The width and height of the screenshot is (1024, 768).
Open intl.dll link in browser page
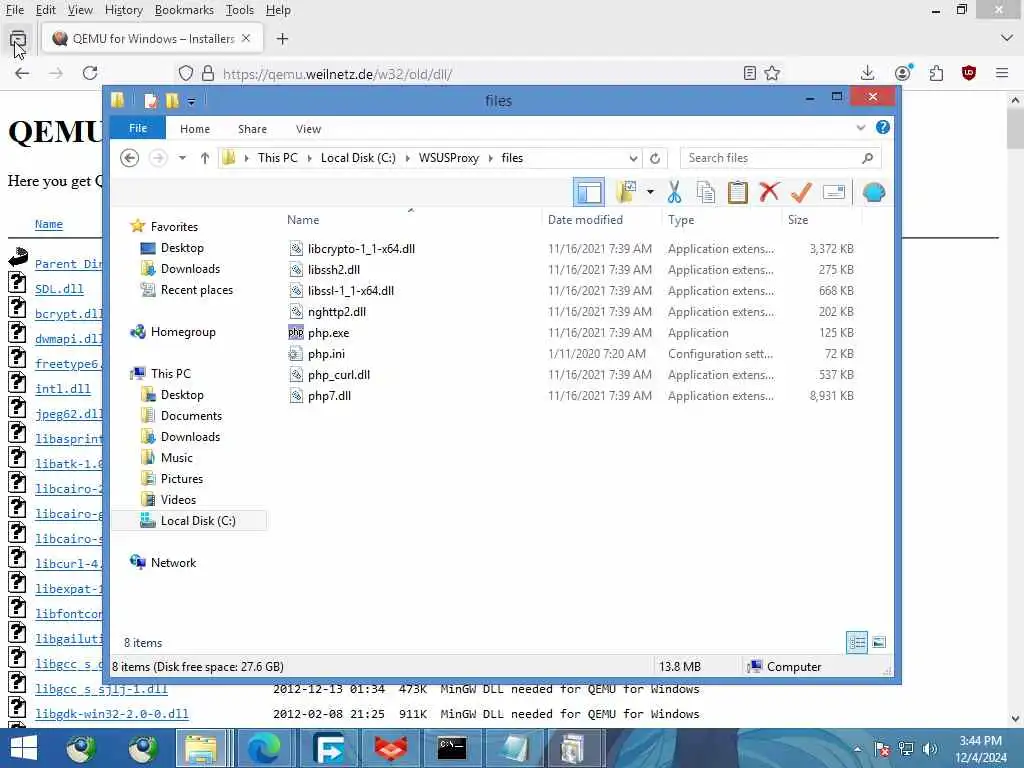63,389
